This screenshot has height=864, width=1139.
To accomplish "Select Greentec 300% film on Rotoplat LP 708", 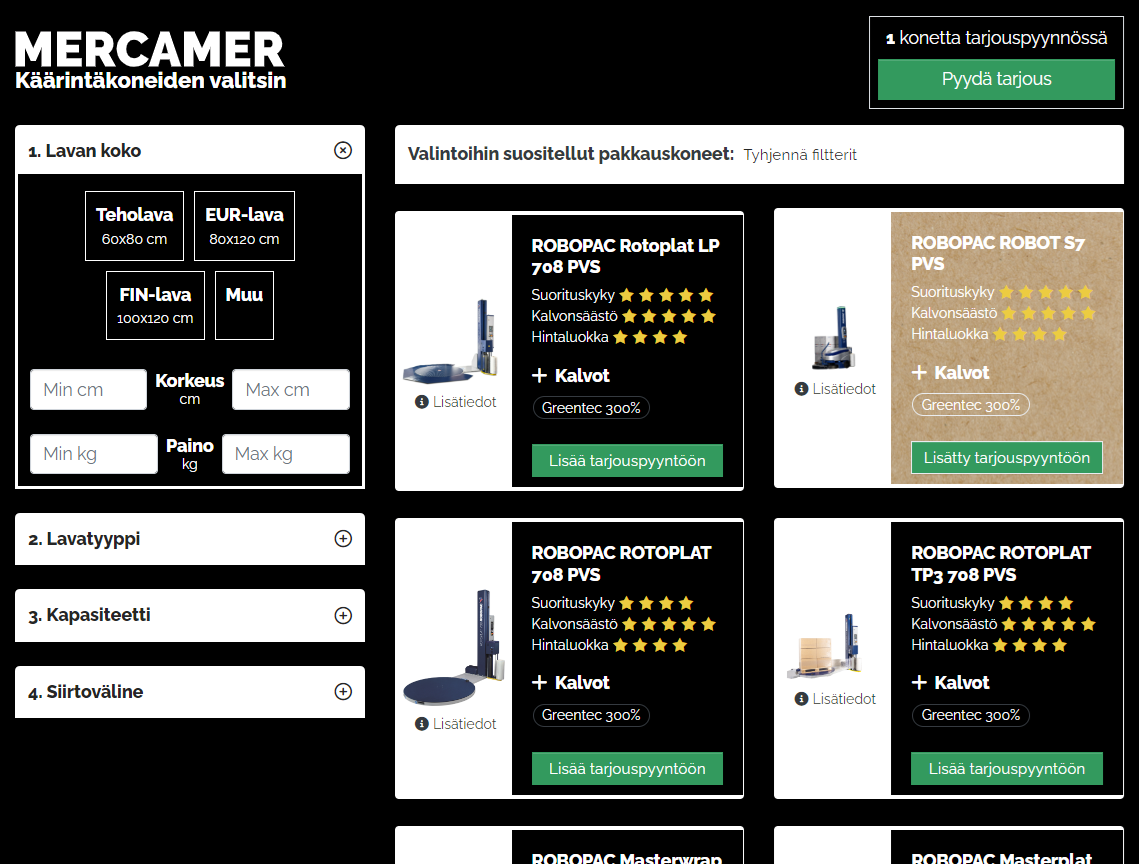I will click(591, 408).
